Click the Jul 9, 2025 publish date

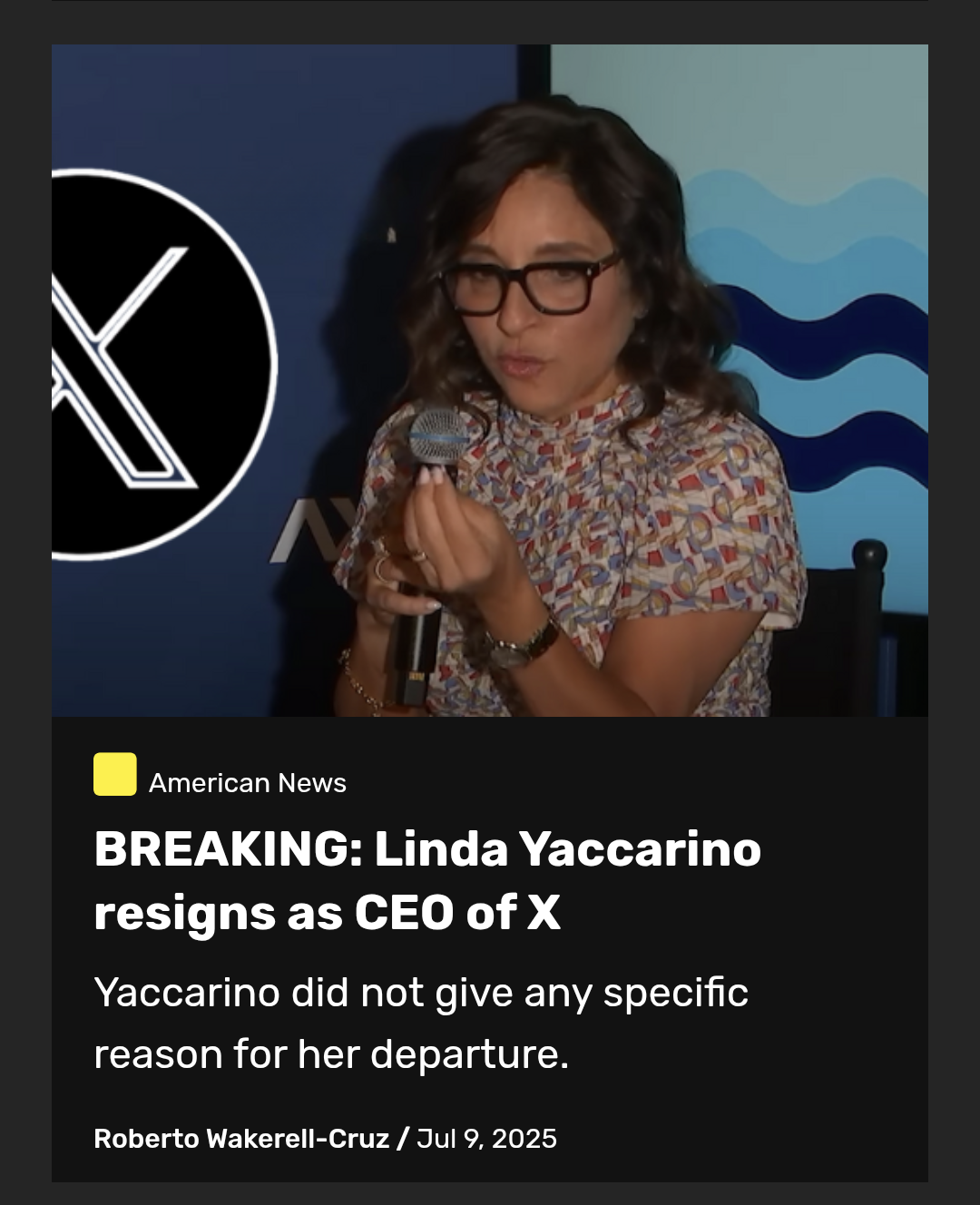pyautogui.click(x=487, y=1139)
